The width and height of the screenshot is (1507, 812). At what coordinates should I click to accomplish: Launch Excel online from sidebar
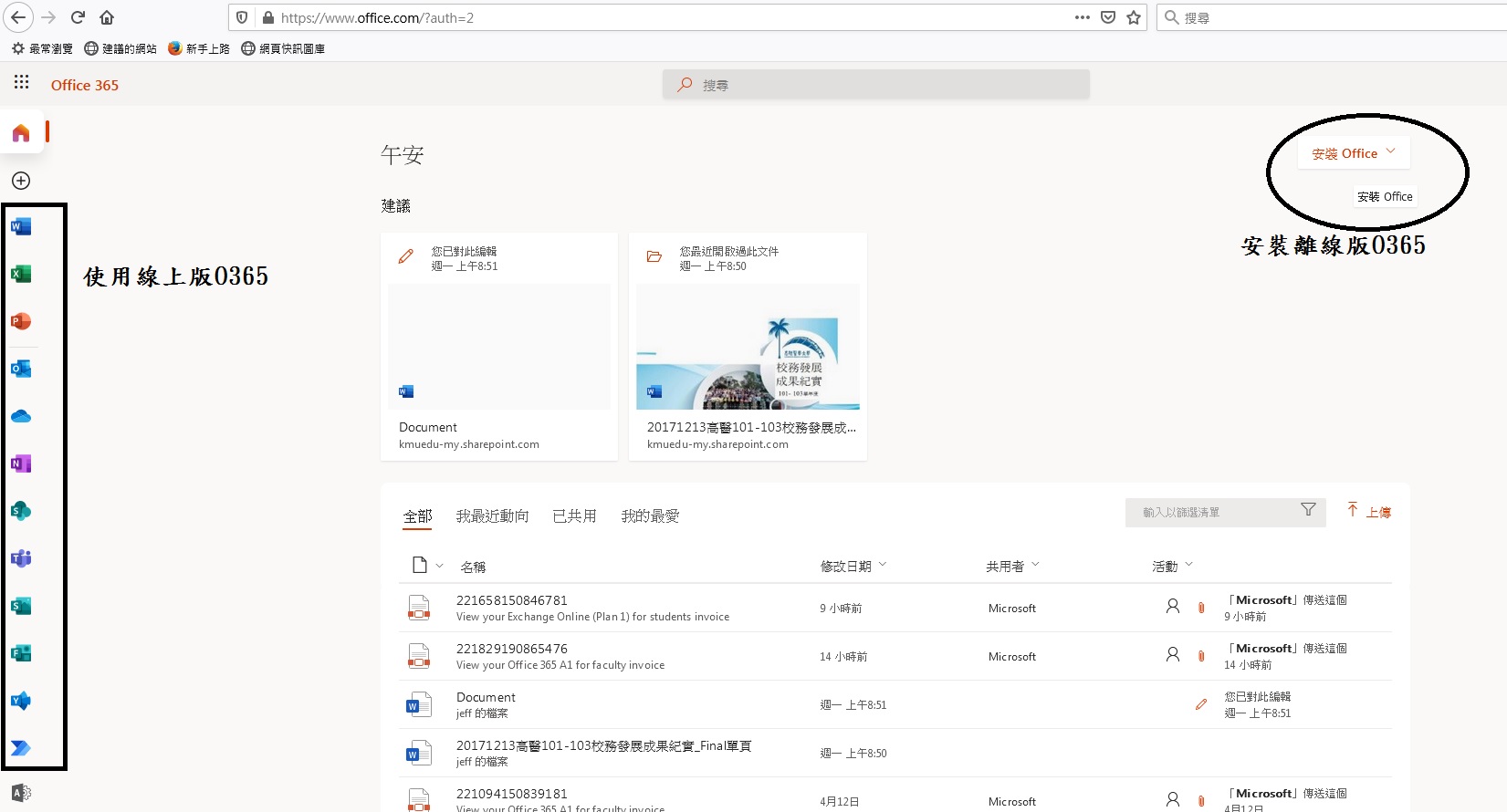point(21,274)
